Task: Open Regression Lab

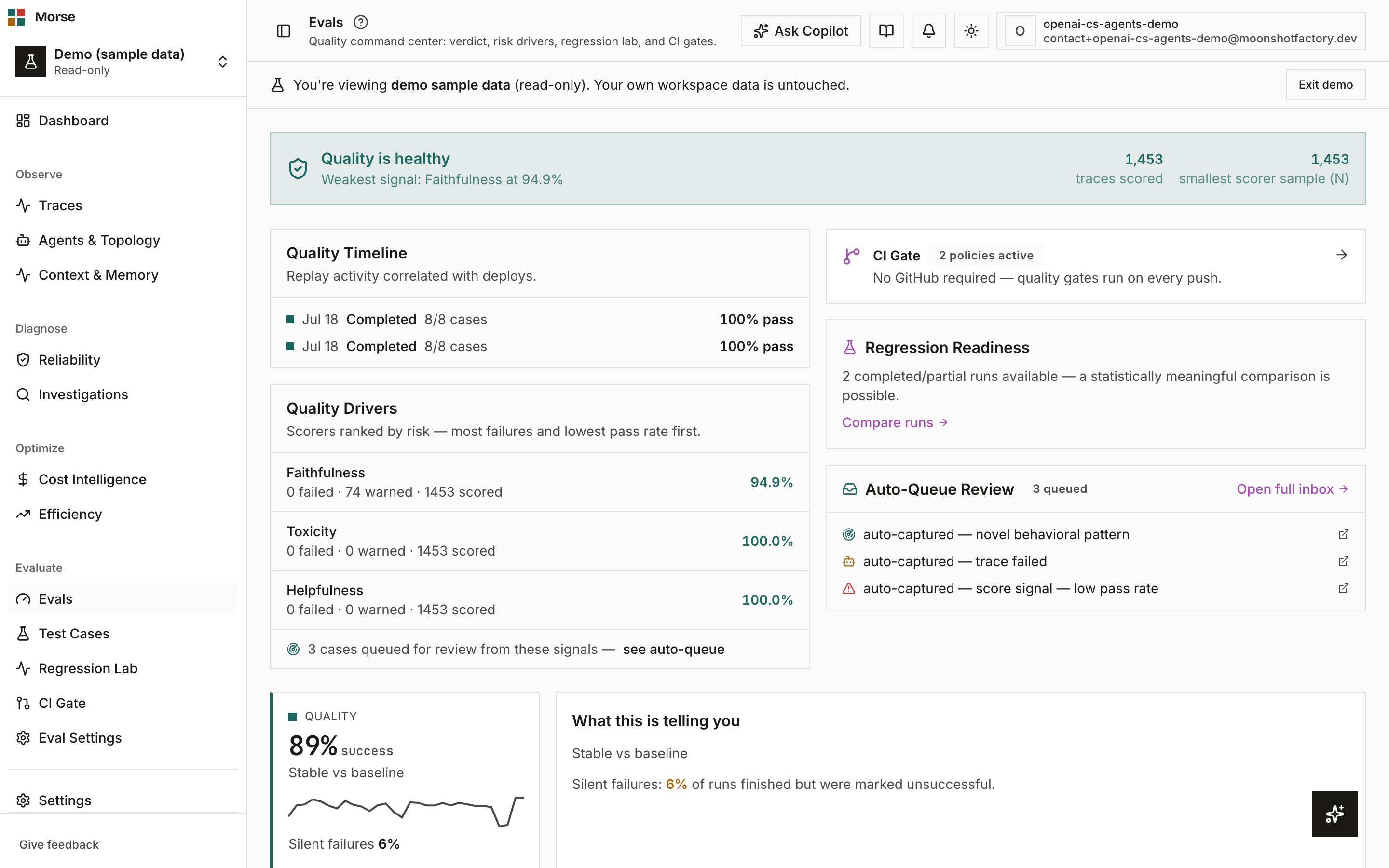Action: coord(123,668)
